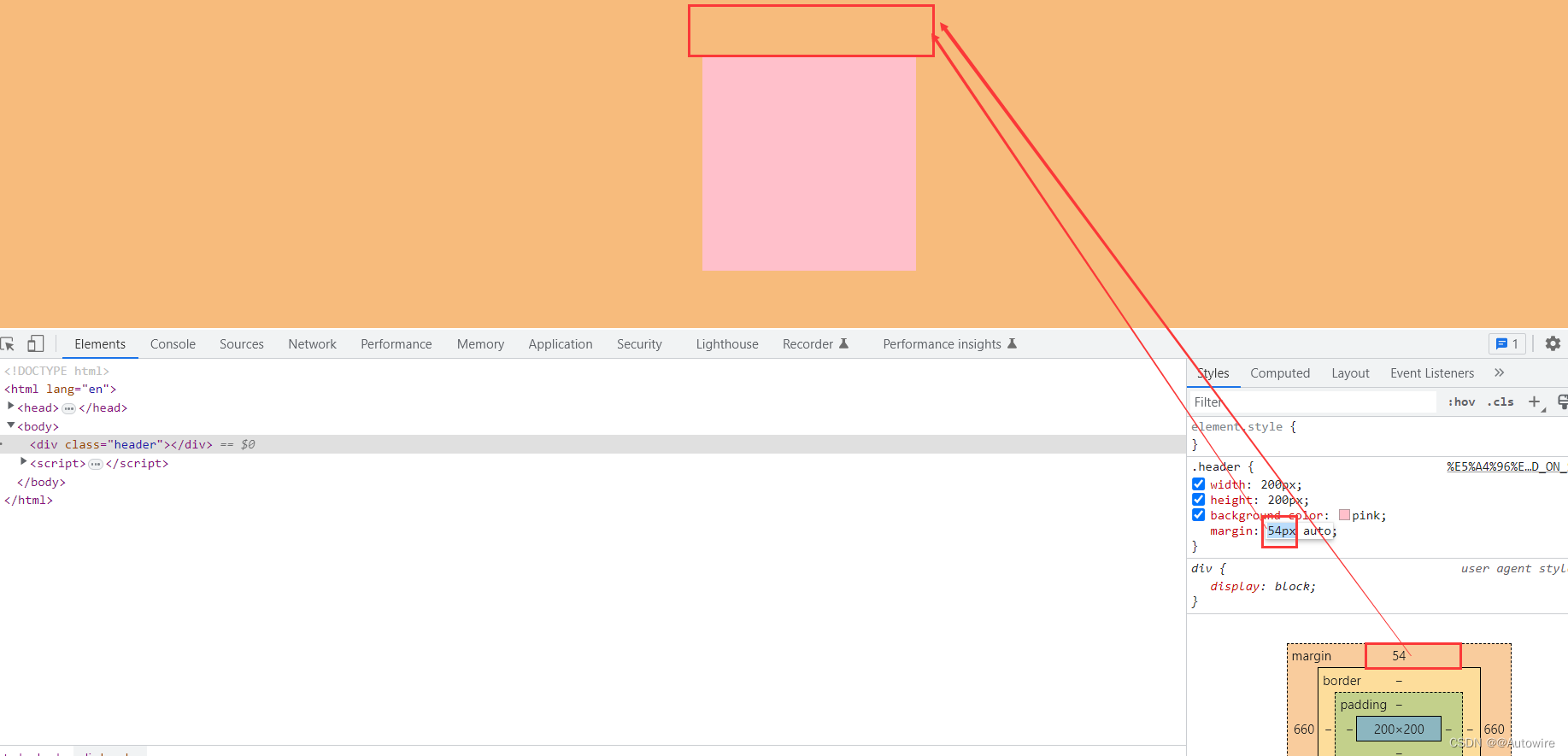1568x756 pixels.
Task: Click the styles Filter input field
Action: (1313, 401)
